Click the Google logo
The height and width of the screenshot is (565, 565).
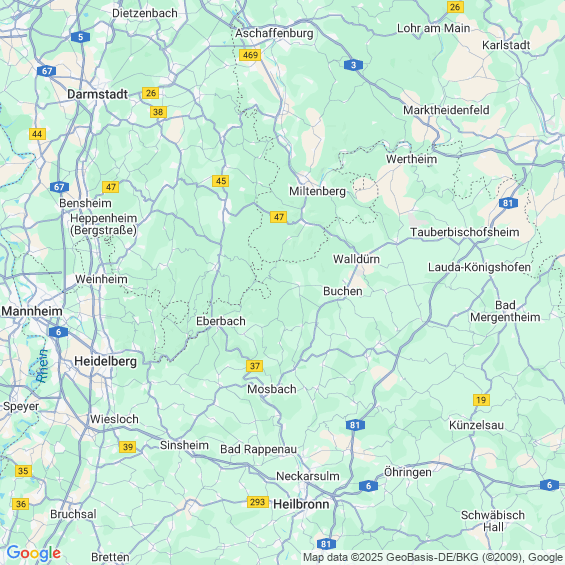click(34, 553)
